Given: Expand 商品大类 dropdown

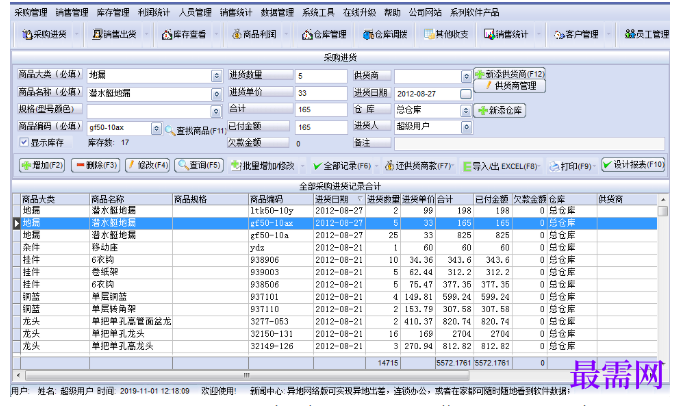Looking at the screenshot, I should coord(216,76).
